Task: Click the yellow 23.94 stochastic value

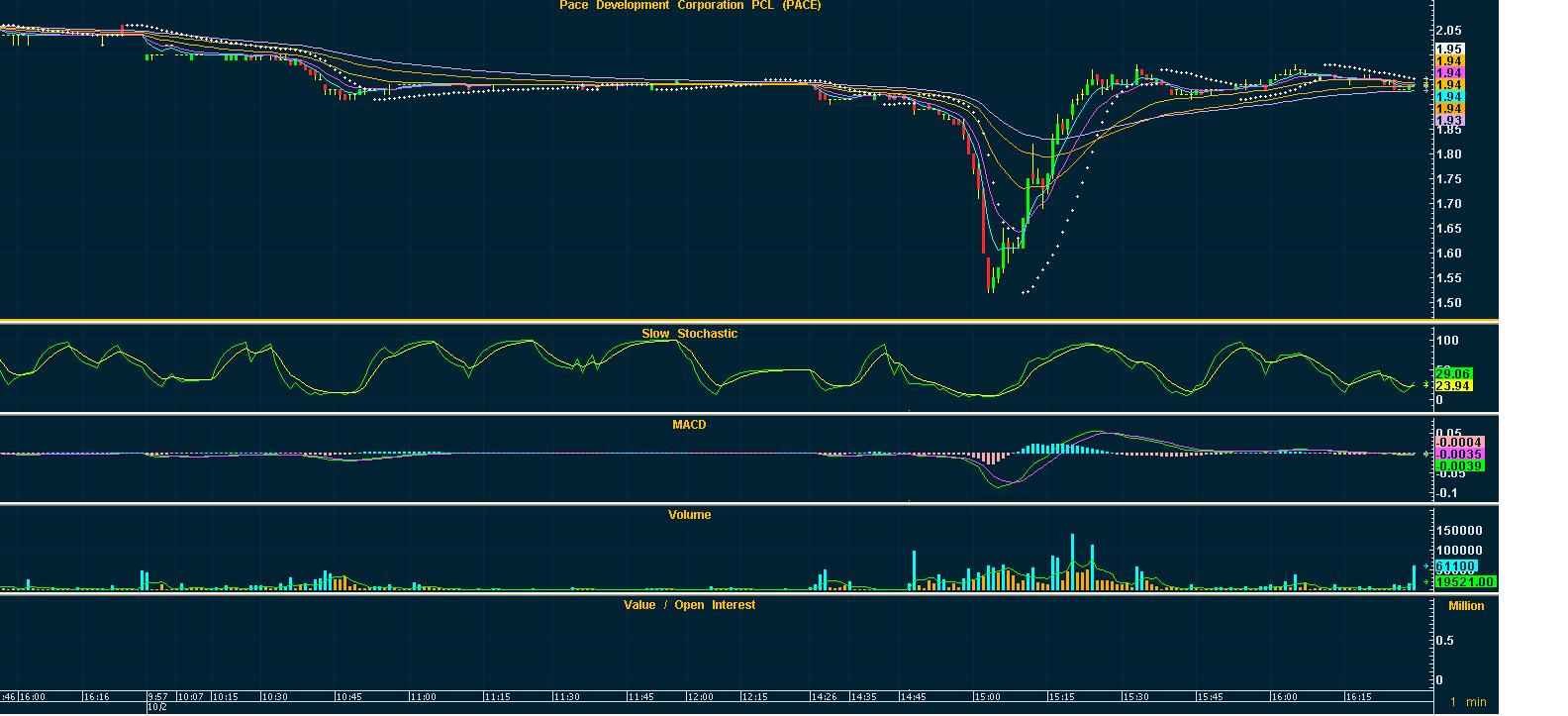Action: 1453,385
